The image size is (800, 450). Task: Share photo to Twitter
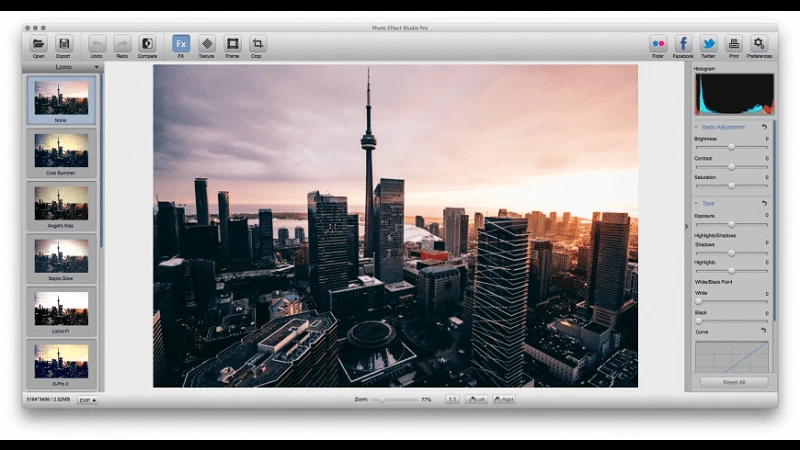tap(708, 44)
